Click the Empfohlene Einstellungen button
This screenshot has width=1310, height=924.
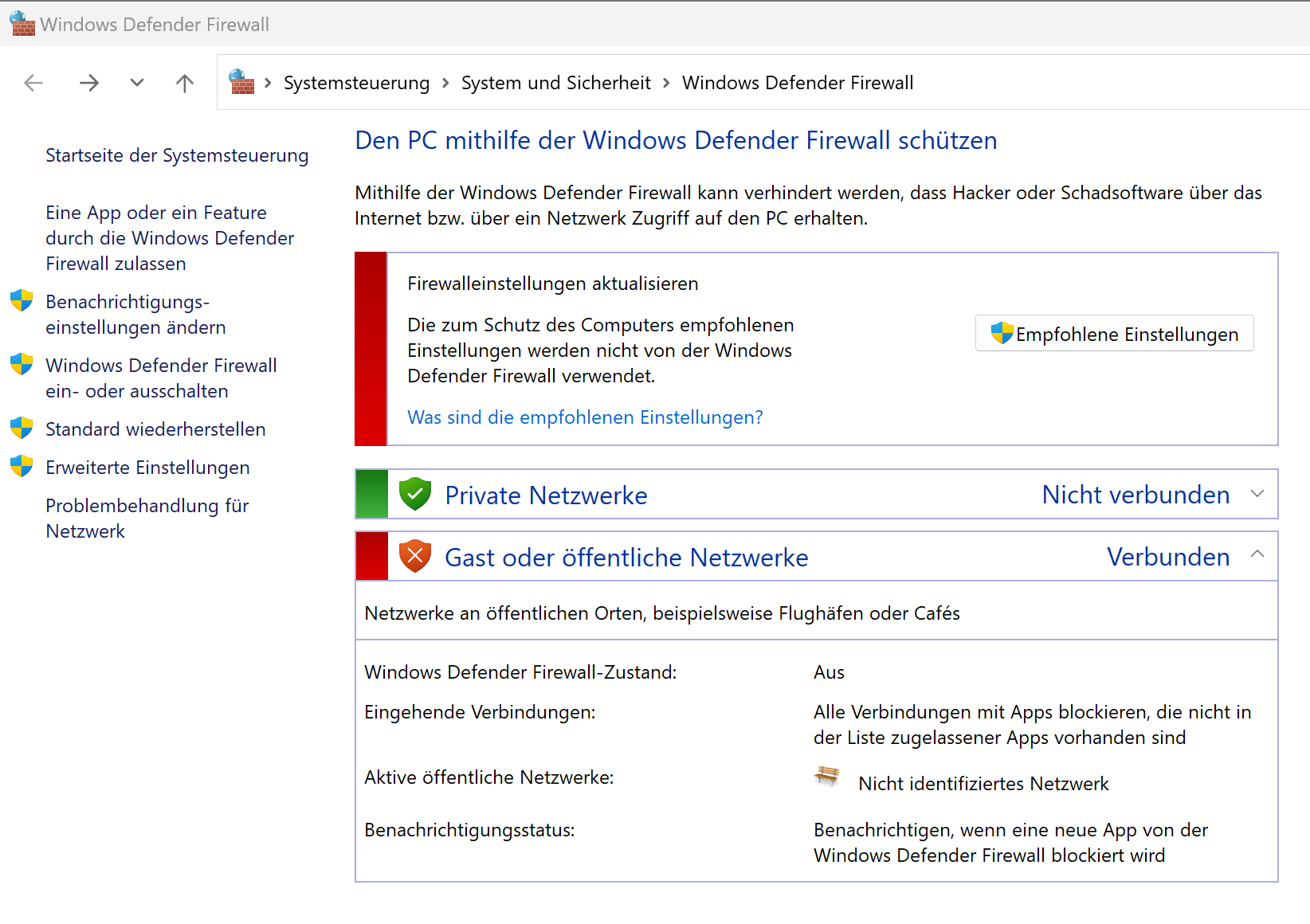[x=1114, y=334]
